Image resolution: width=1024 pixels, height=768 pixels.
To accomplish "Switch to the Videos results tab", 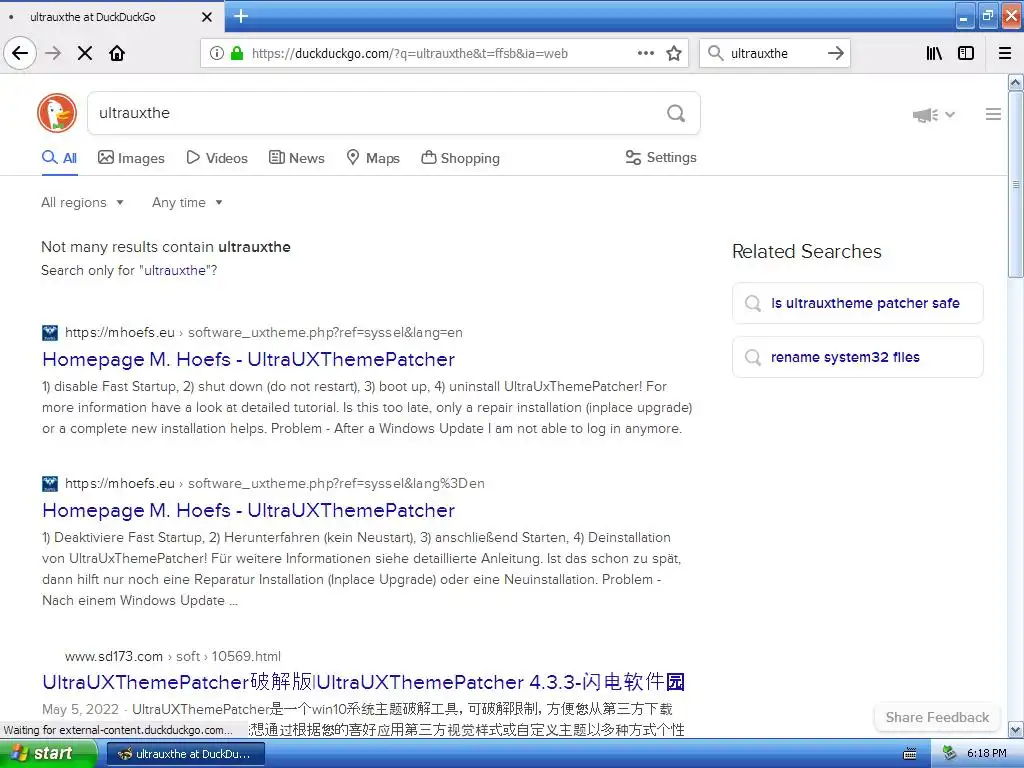I will [217, 158].
